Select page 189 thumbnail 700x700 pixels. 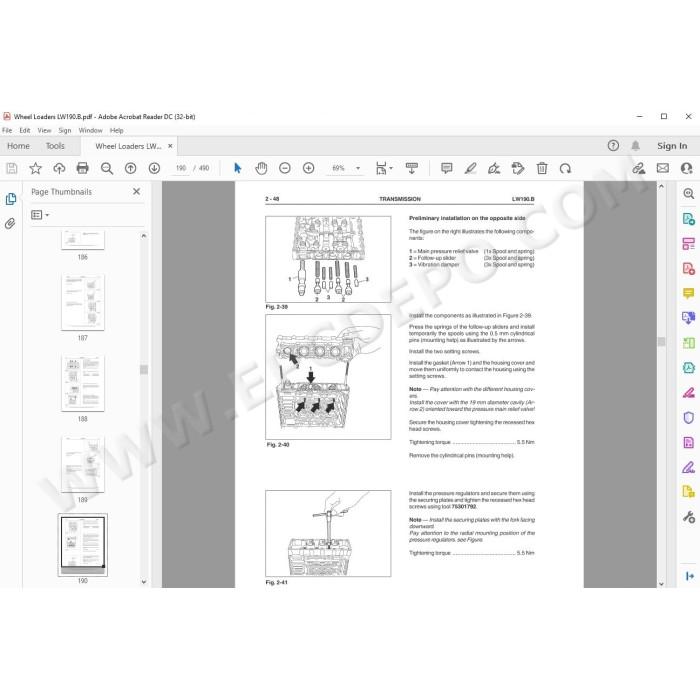tap(83, 464)
